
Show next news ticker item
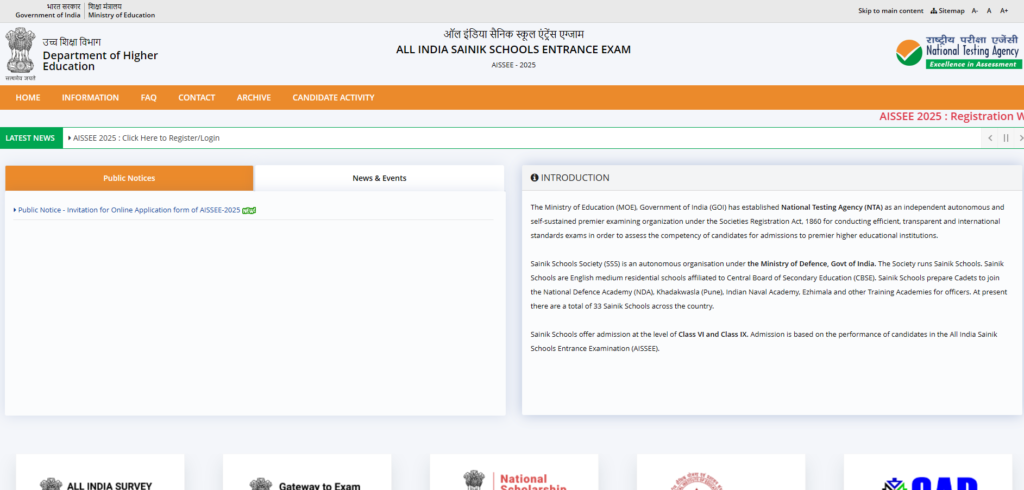click(x=1020, y=138)
